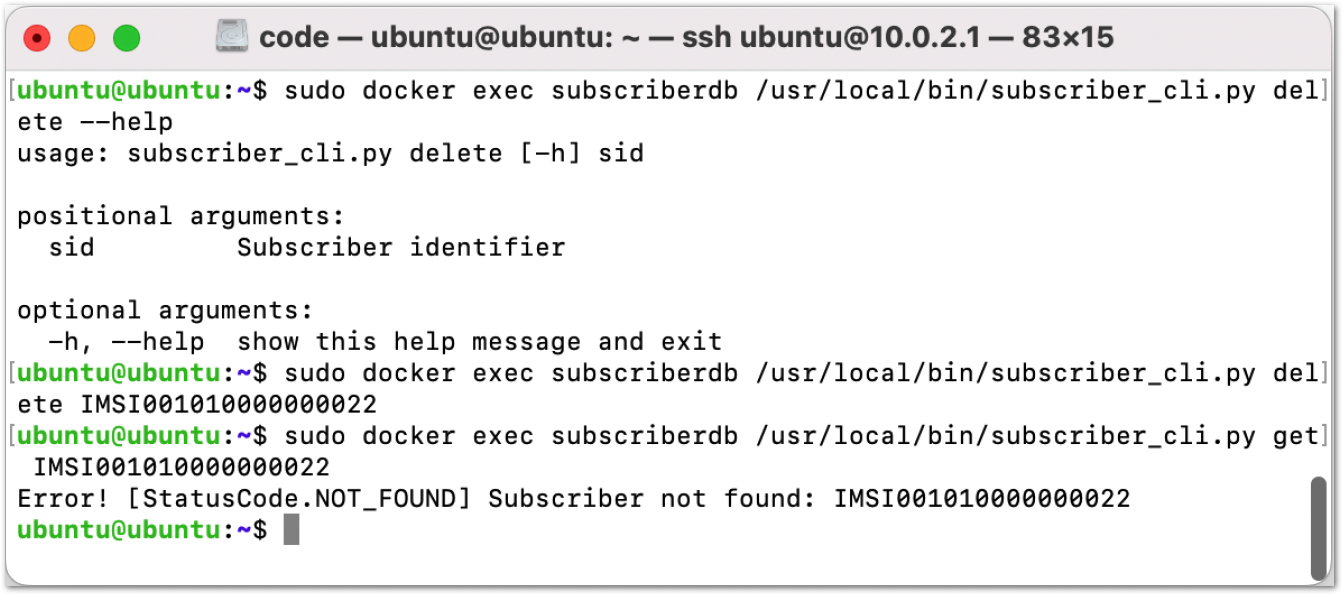Click the 'get' word ending the last command
This screenshot has height=595, width=1343.
[1296, 436]
